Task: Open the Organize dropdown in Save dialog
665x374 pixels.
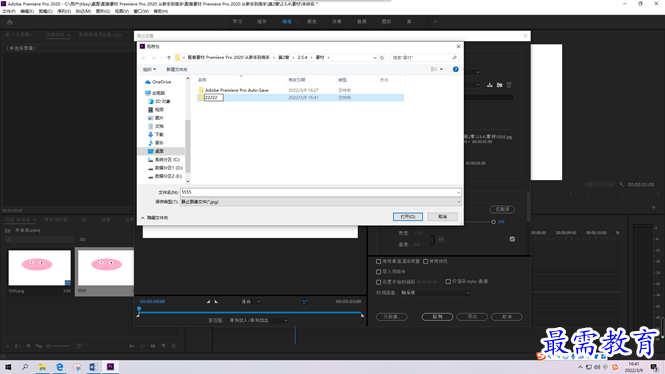Action: point(149,69)
